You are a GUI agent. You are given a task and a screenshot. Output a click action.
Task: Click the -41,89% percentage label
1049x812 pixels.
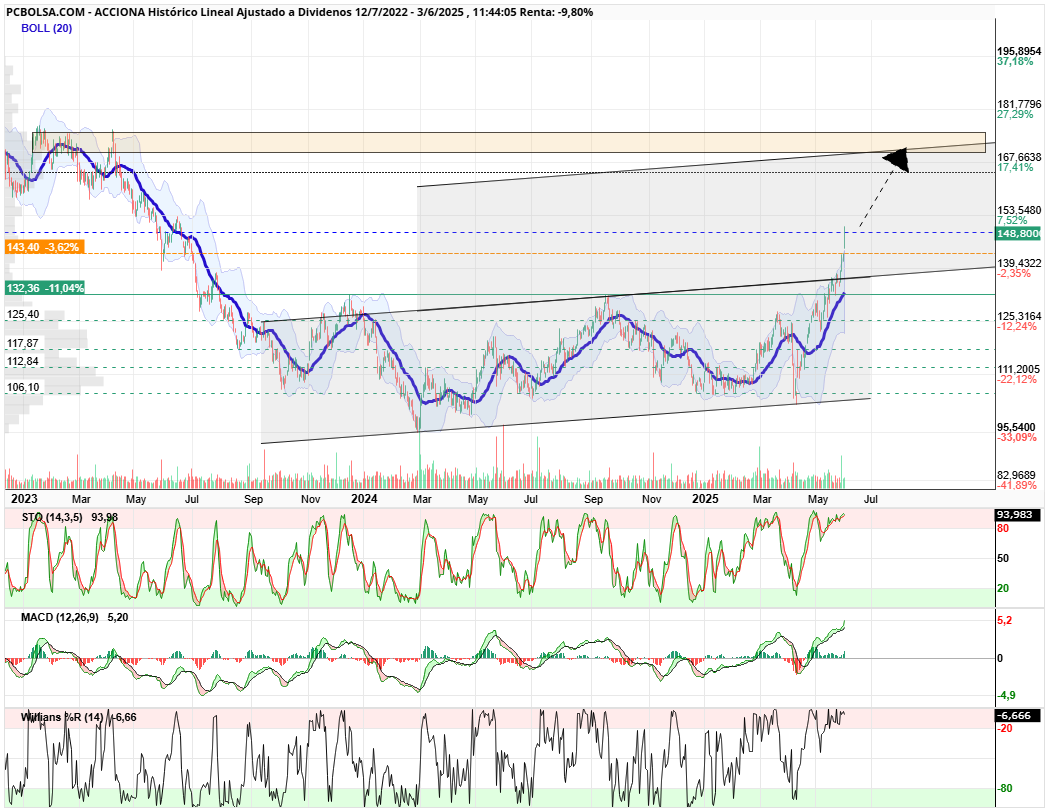1017,485
